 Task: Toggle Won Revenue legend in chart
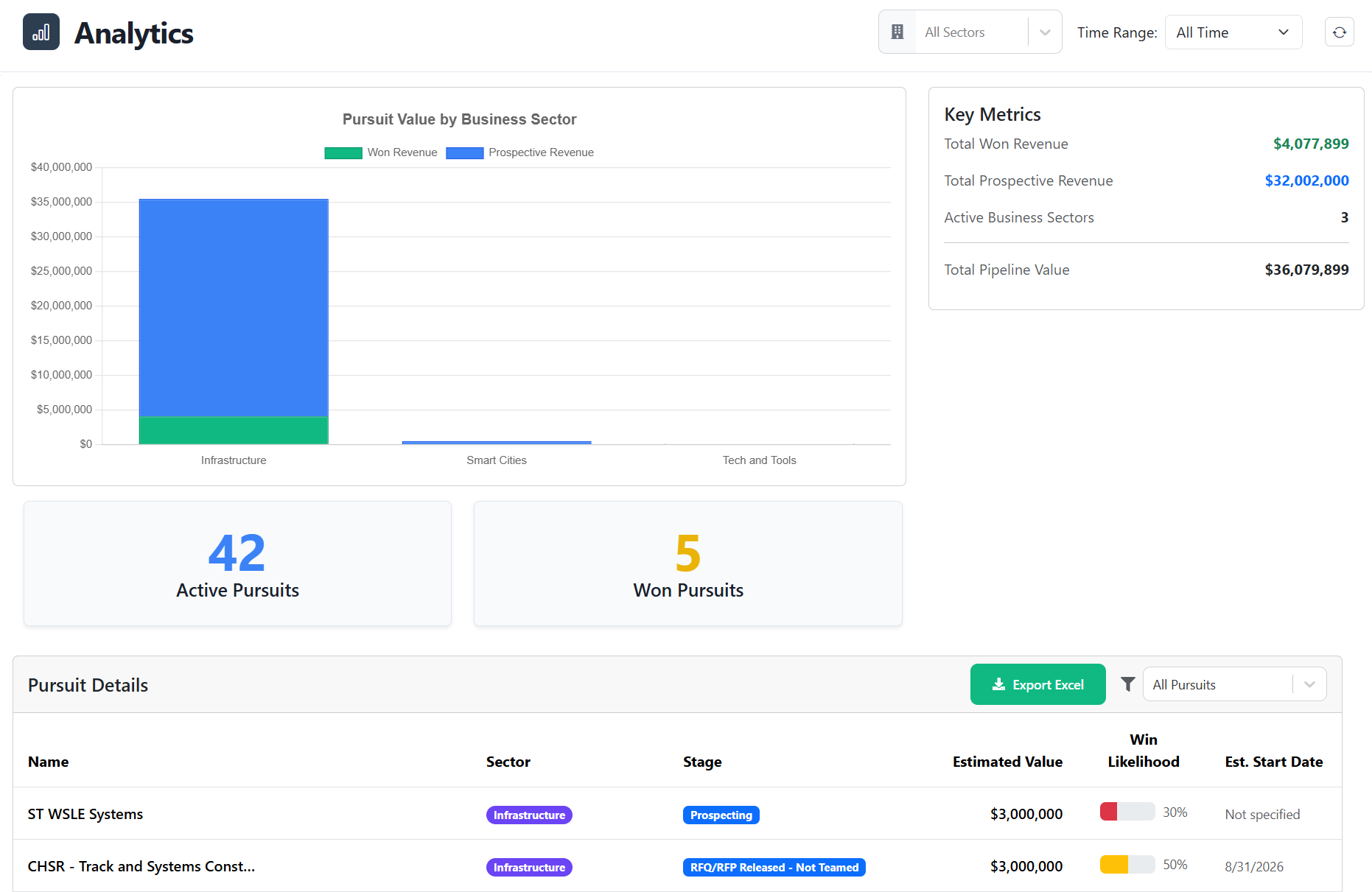click(x=381, y=152)
